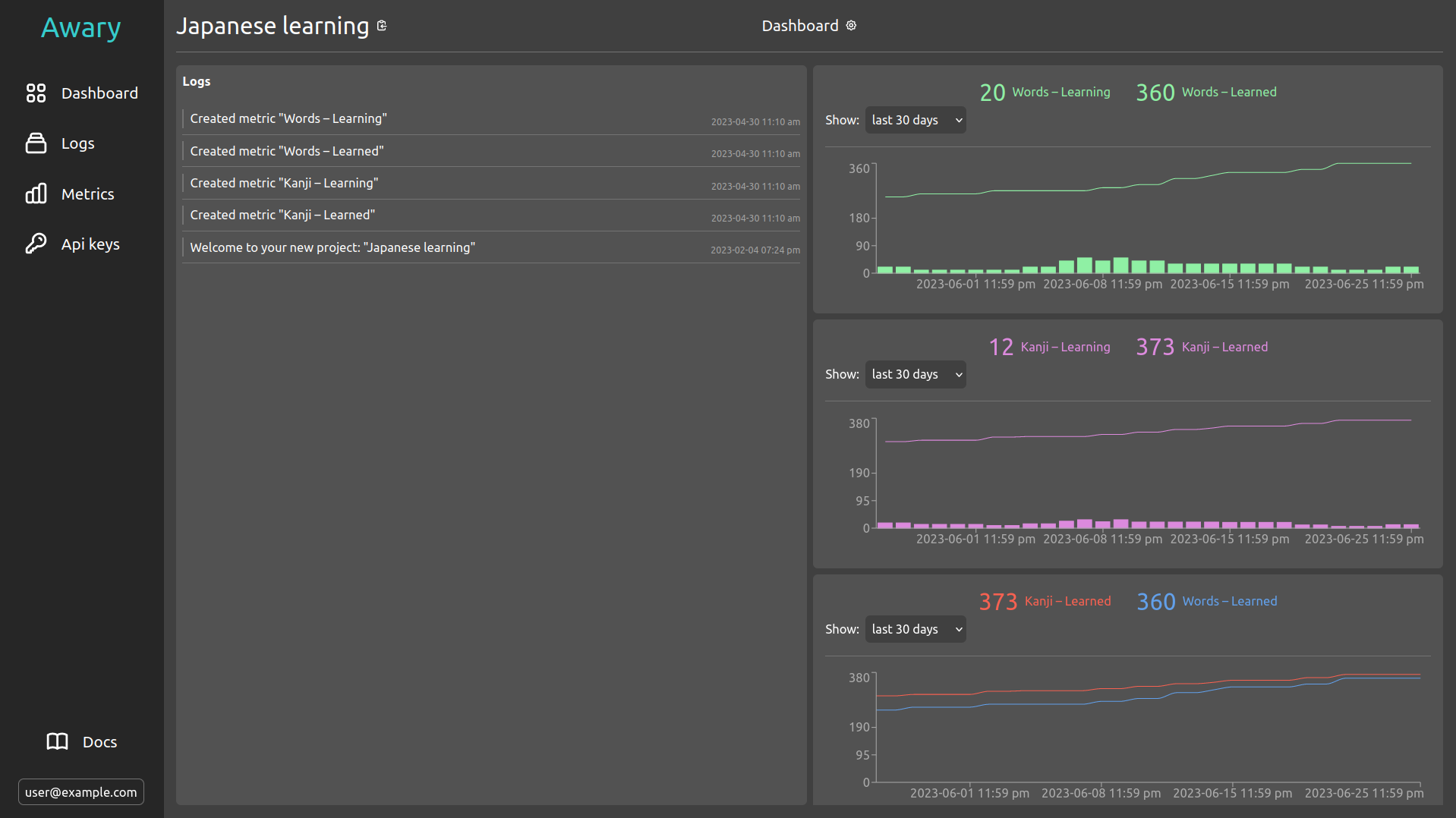Select the 'Created metric "Kanji – Learning"' log entry
Screen dimensions: 1456x818
click(x=284, y=183)
